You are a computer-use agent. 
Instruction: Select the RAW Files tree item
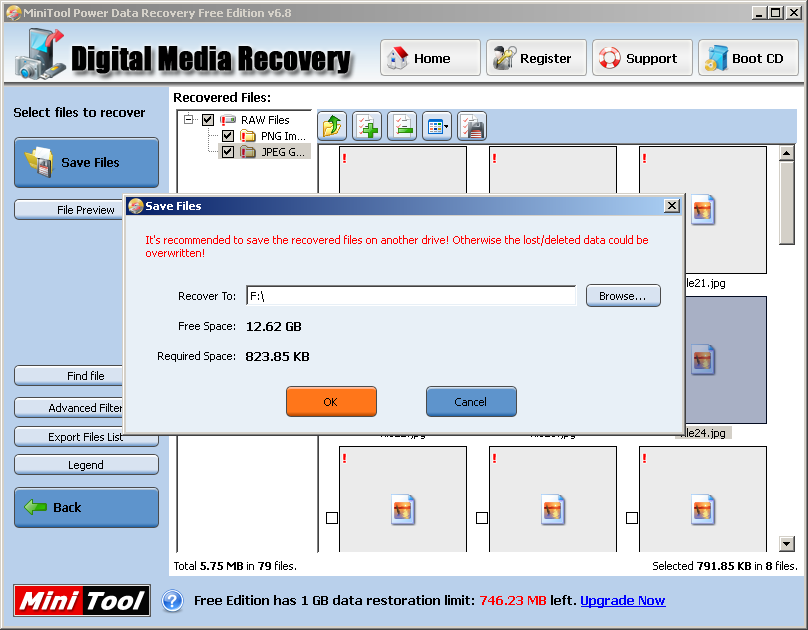pos(265,120)
